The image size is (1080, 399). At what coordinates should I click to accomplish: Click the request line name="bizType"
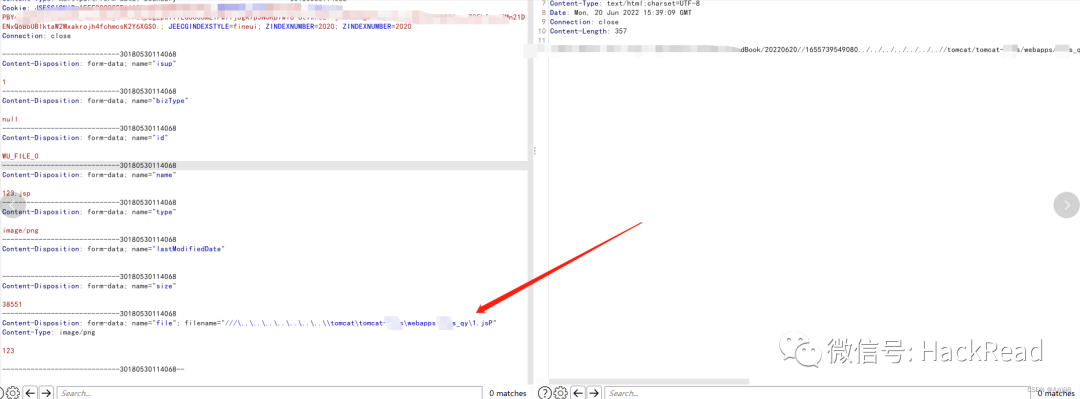96,101
